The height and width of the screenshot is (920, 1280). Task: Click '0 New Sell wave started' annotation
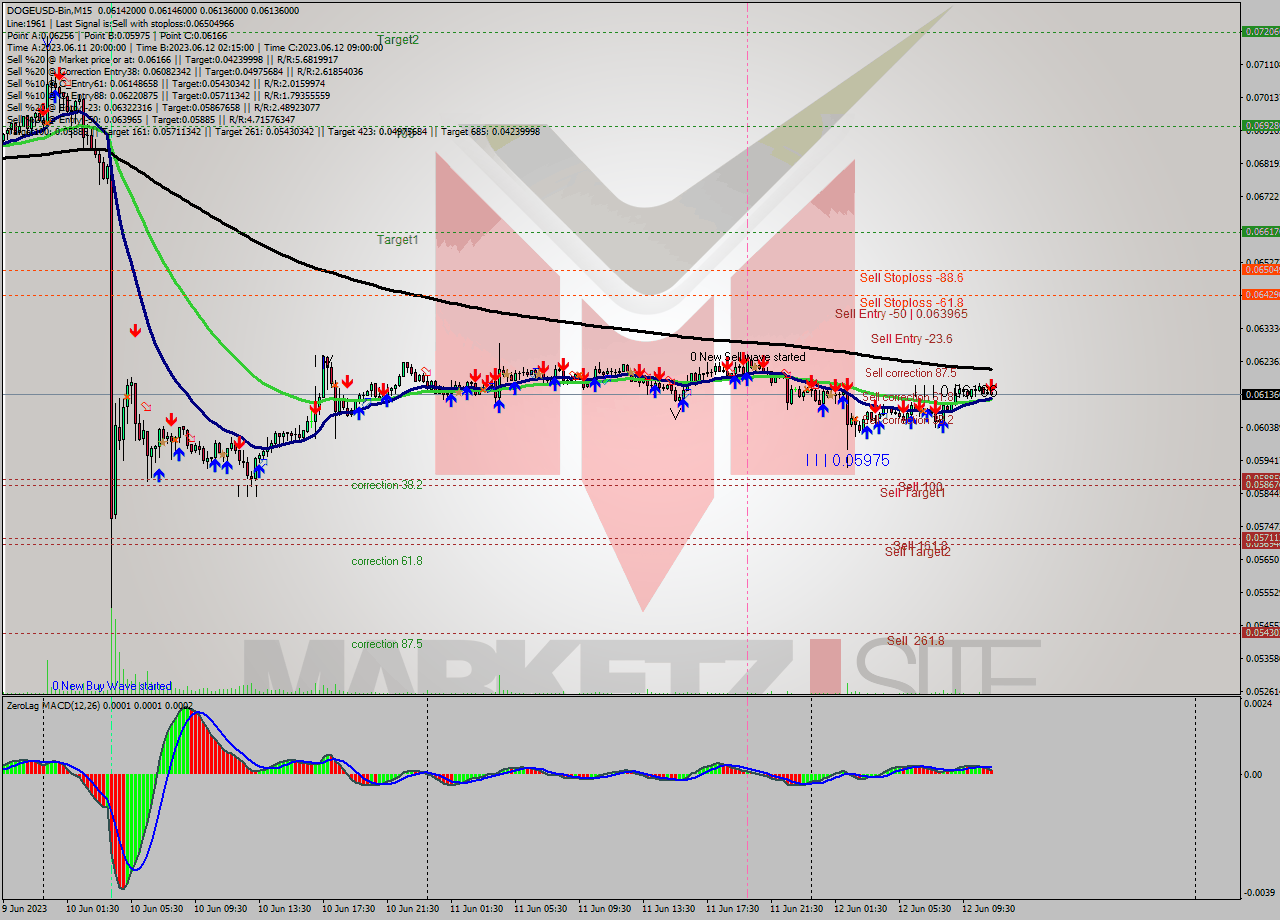tap(747, 357)
